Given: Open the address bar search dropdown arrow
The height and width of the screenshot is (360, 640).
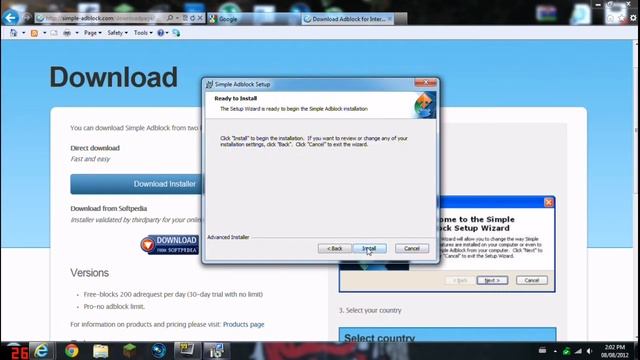Looking at the screenshot, I should [177, 18].
